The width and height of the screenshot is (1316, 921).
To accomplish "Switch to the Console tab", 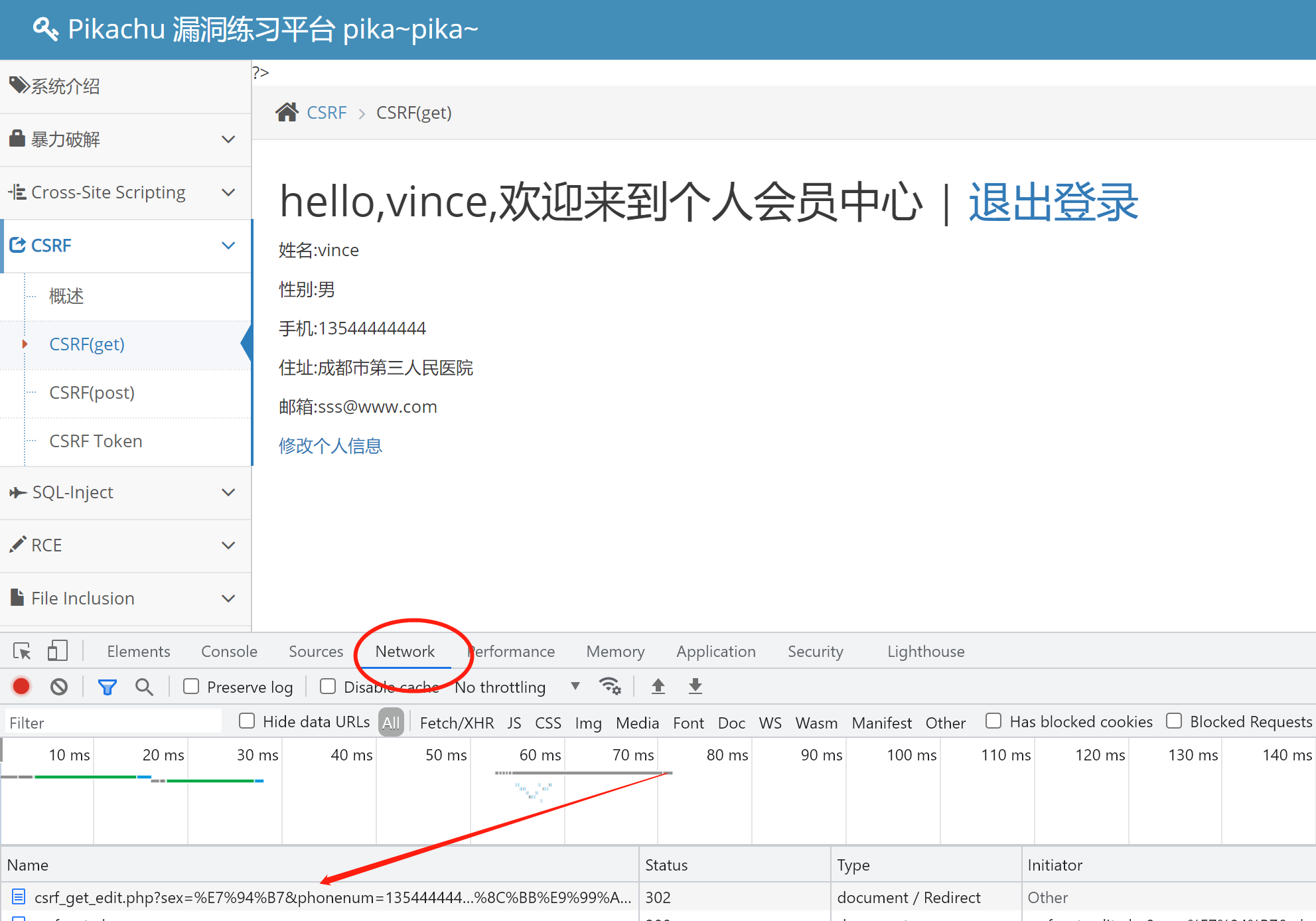I will point(229,652).
